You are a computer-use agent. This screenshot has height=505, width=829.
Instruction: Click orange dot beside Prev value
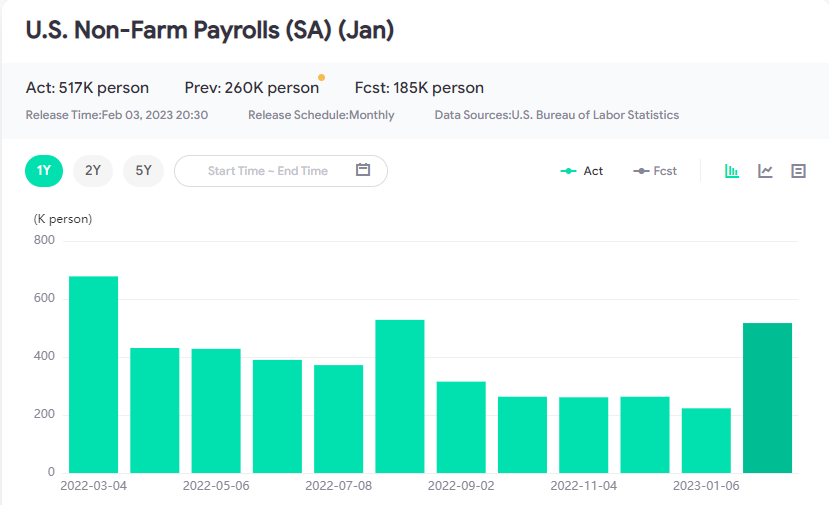[x=321, y=77]
